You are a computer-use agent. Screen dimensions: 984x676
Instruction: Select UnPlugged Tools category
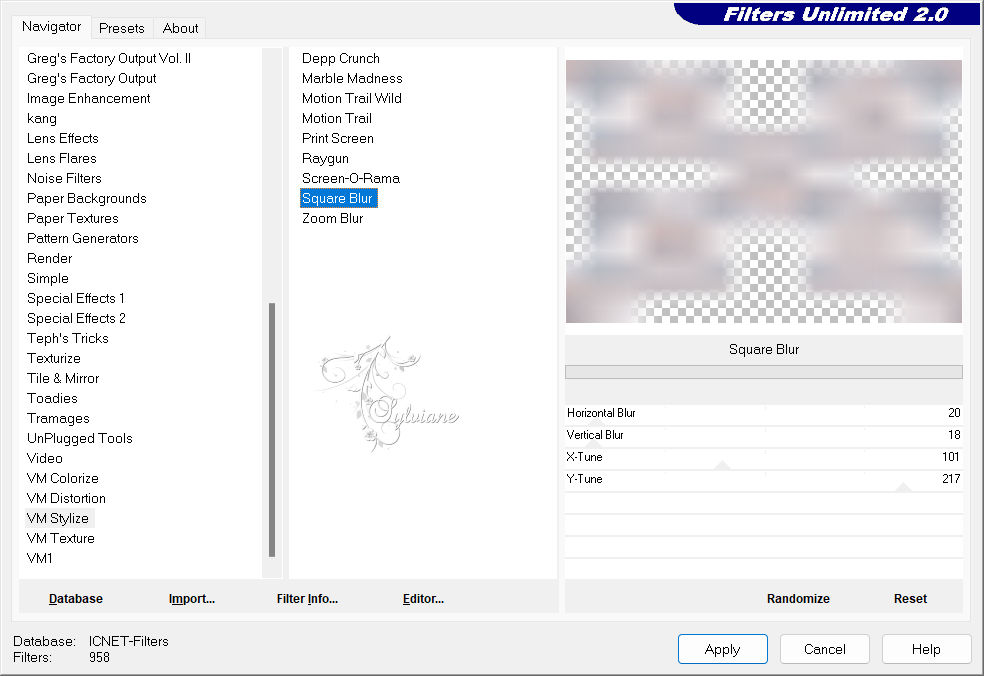pyautogui.click(x=80, y=438)
